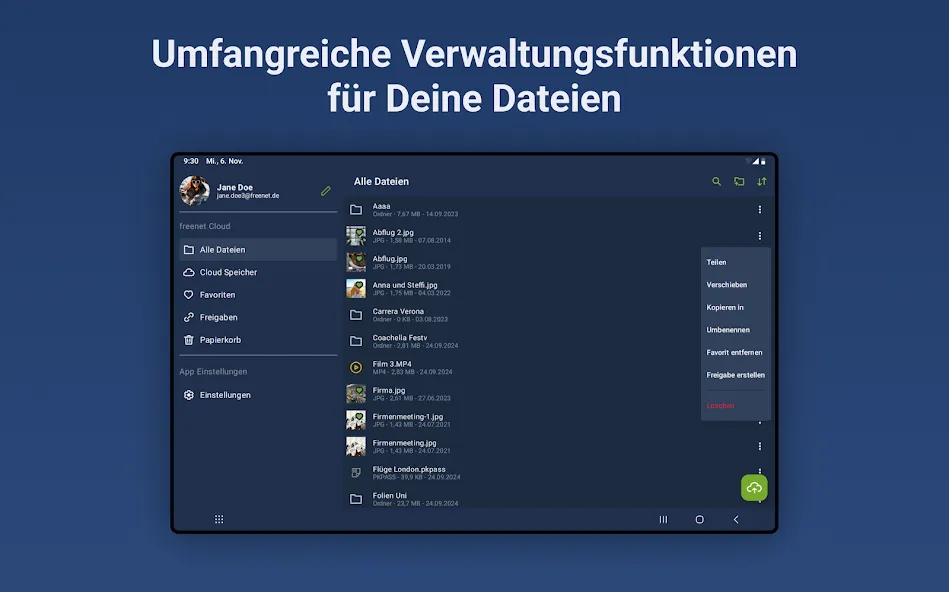Open the three-dot menu for Abflug 2.jpg
The width and height of the screenshot is (949, 592).
point(760,236)
